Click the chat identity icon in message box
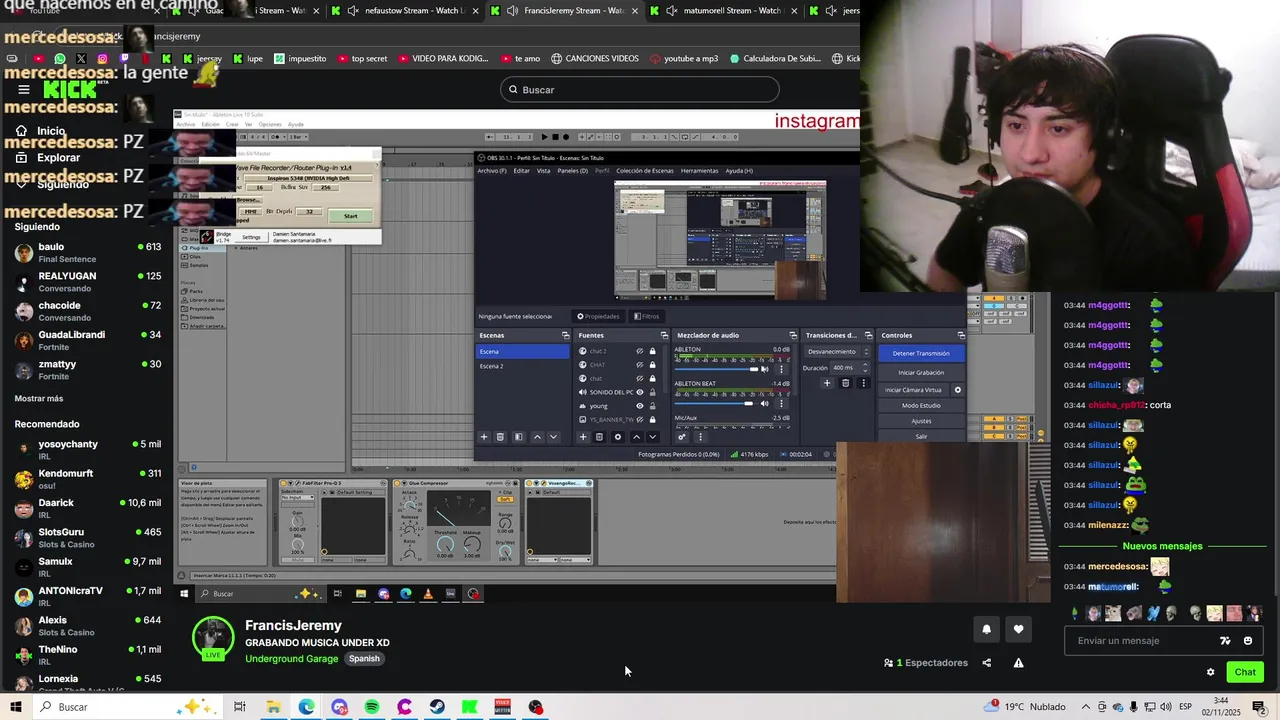The image size is (1280, 720). pos(1225,641)
